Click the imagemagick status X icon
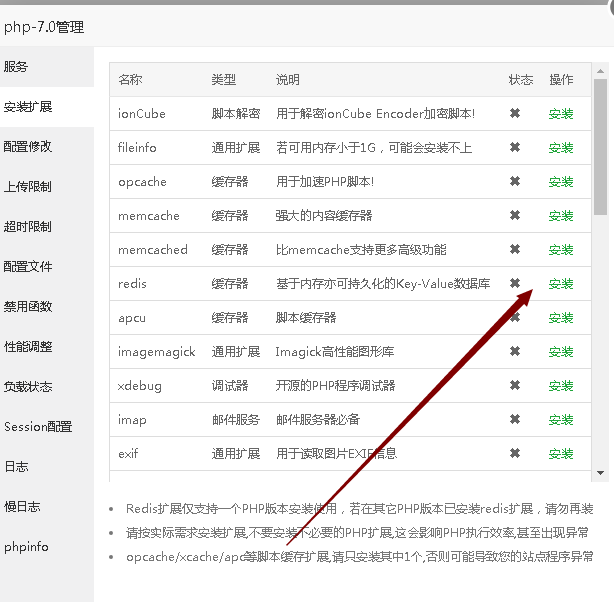614x602 pixels. pos(515,352)
